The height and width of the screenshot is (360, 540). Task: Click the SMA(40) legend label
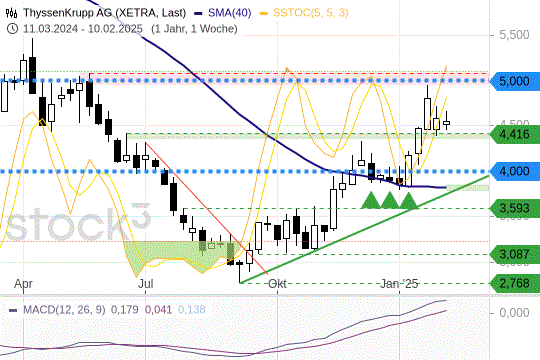[x=230, y=13]
